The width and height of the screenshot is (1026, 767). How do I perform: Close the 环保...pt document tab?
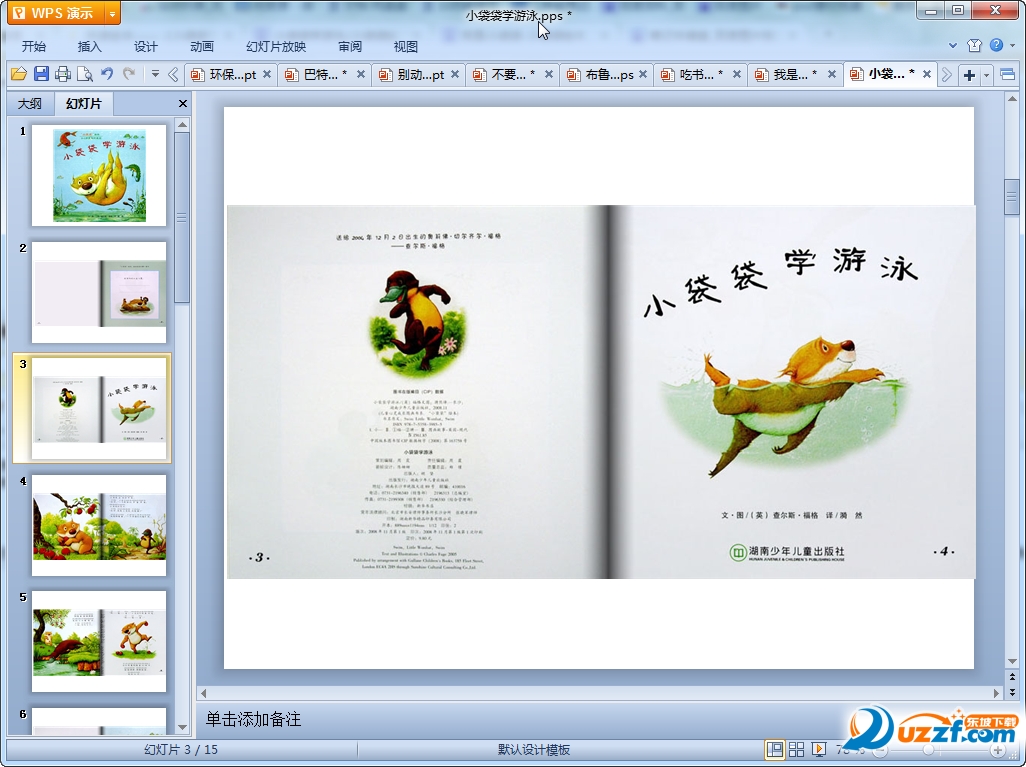pyautogui.click(x=267, y=75)
